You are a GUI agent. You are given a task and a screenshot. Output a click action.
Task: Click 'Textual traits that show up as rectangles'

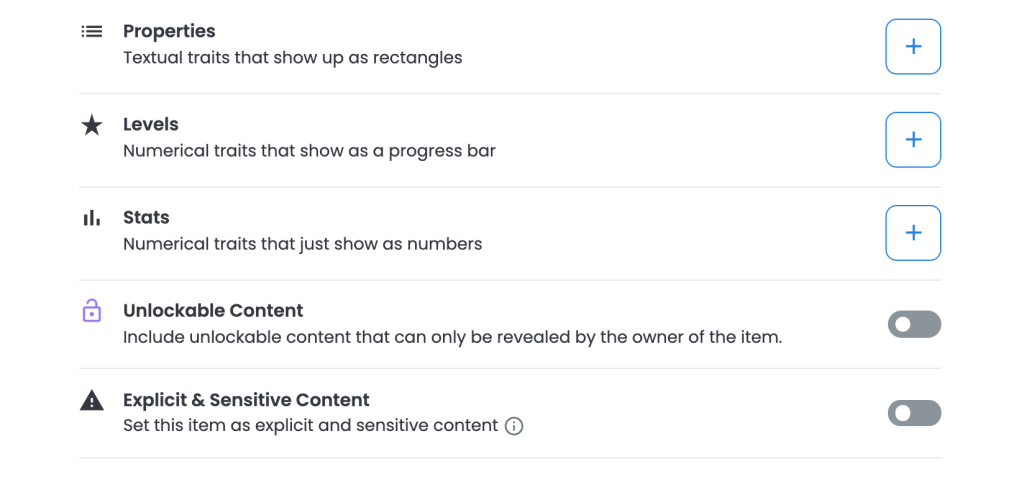point(293,58)
